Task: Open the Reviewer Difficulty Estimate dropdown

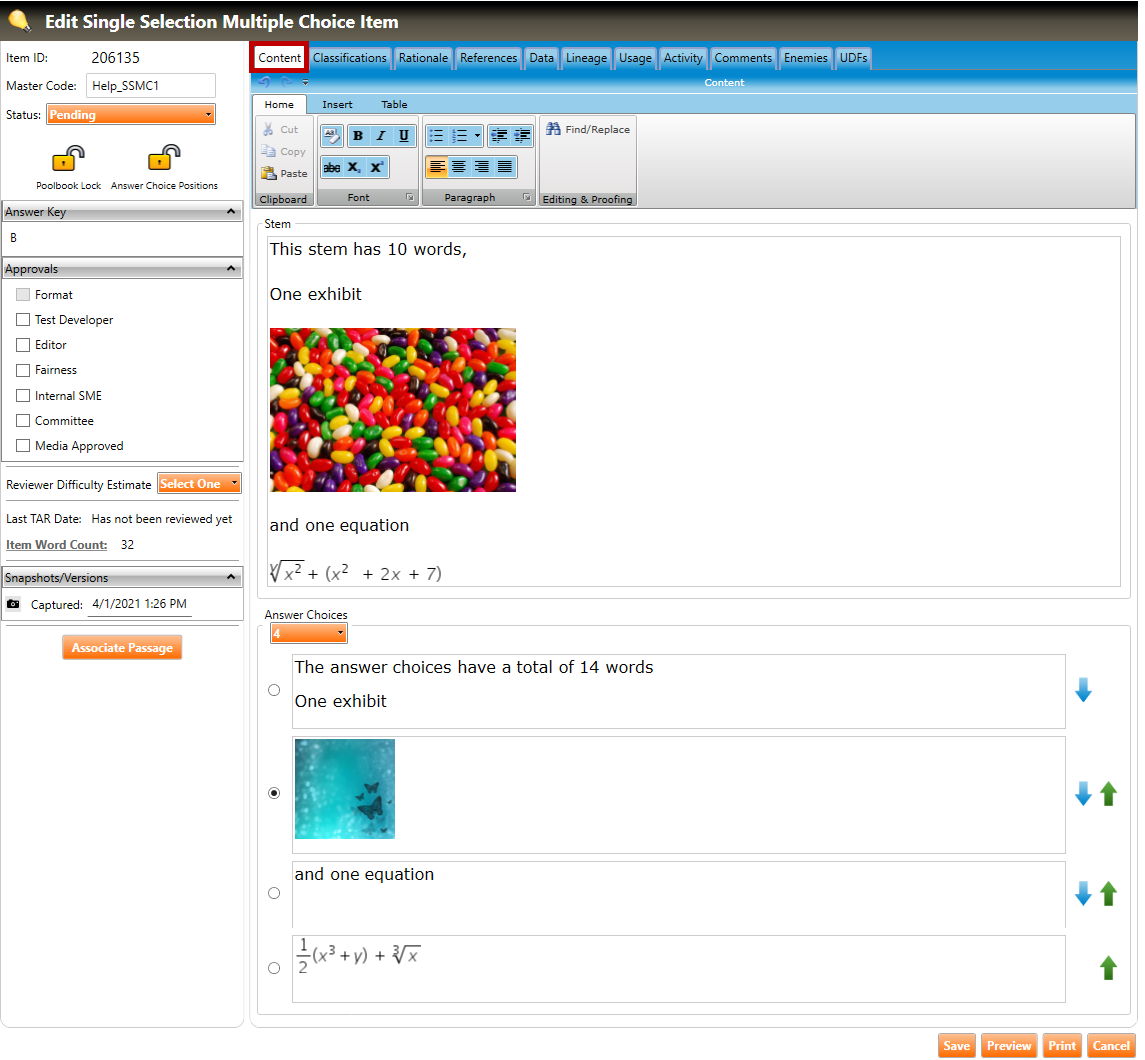Action: click(x=199, y=484)
